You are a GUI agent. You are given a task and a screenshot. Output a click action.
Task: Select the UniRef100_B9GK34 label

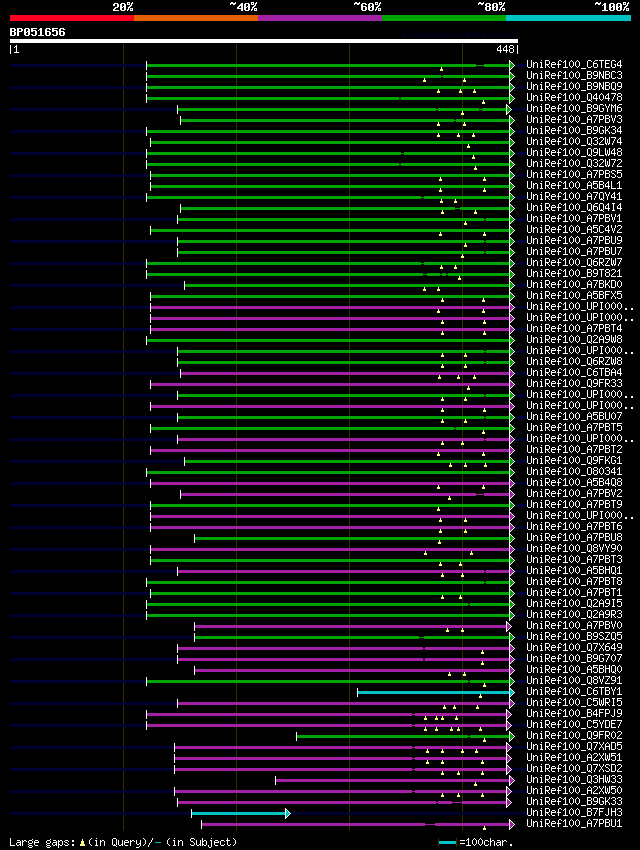click(x=574, y=130)
